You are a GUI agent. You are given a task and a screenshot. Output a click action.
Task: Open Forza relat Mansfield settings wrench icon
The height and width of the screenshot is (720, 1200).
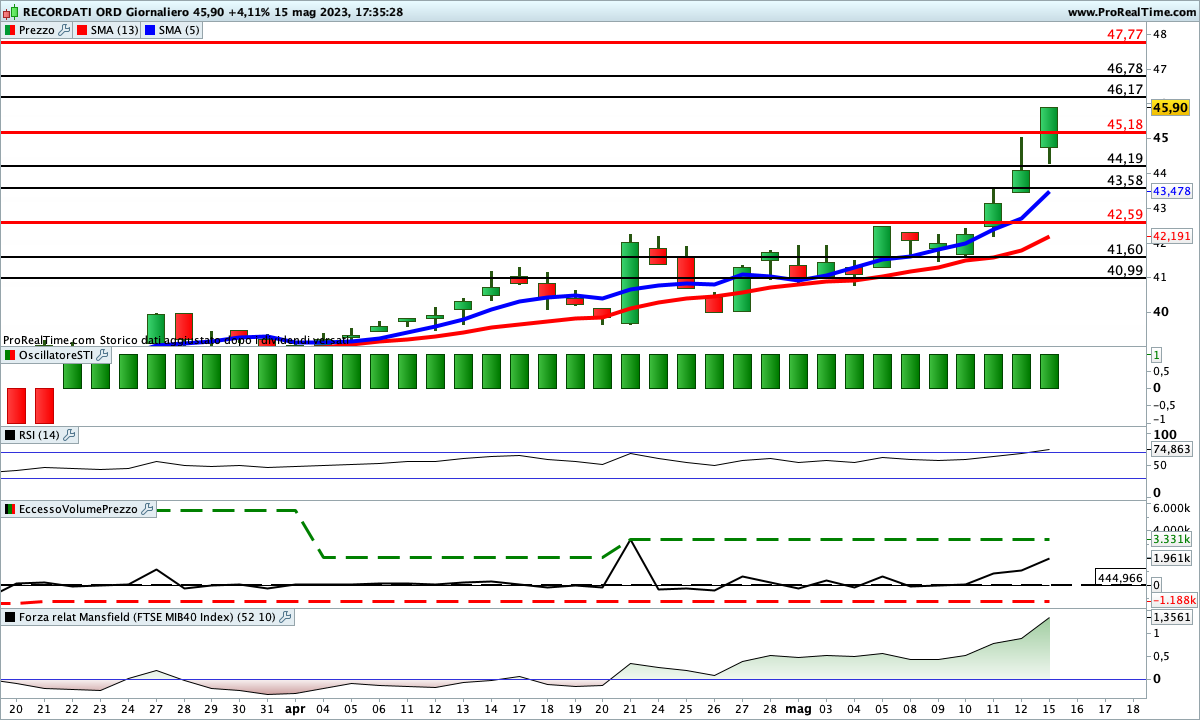click(286, 617)
